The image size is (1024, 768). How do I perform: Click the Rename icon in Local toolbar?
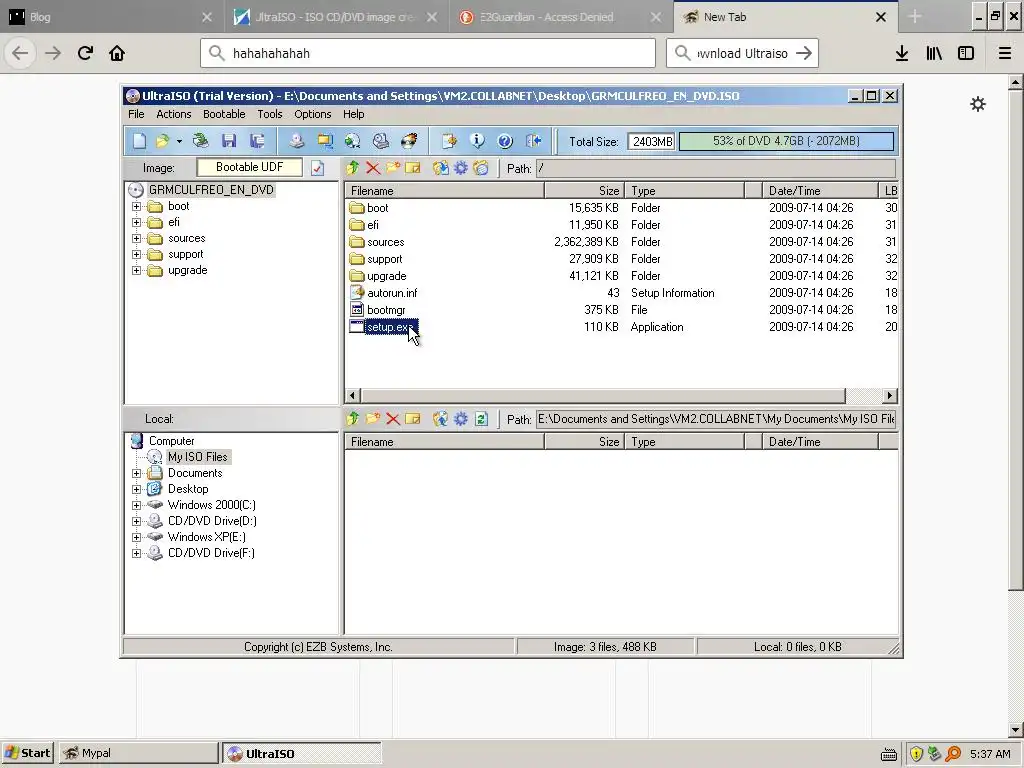click(x=413, y=419)
